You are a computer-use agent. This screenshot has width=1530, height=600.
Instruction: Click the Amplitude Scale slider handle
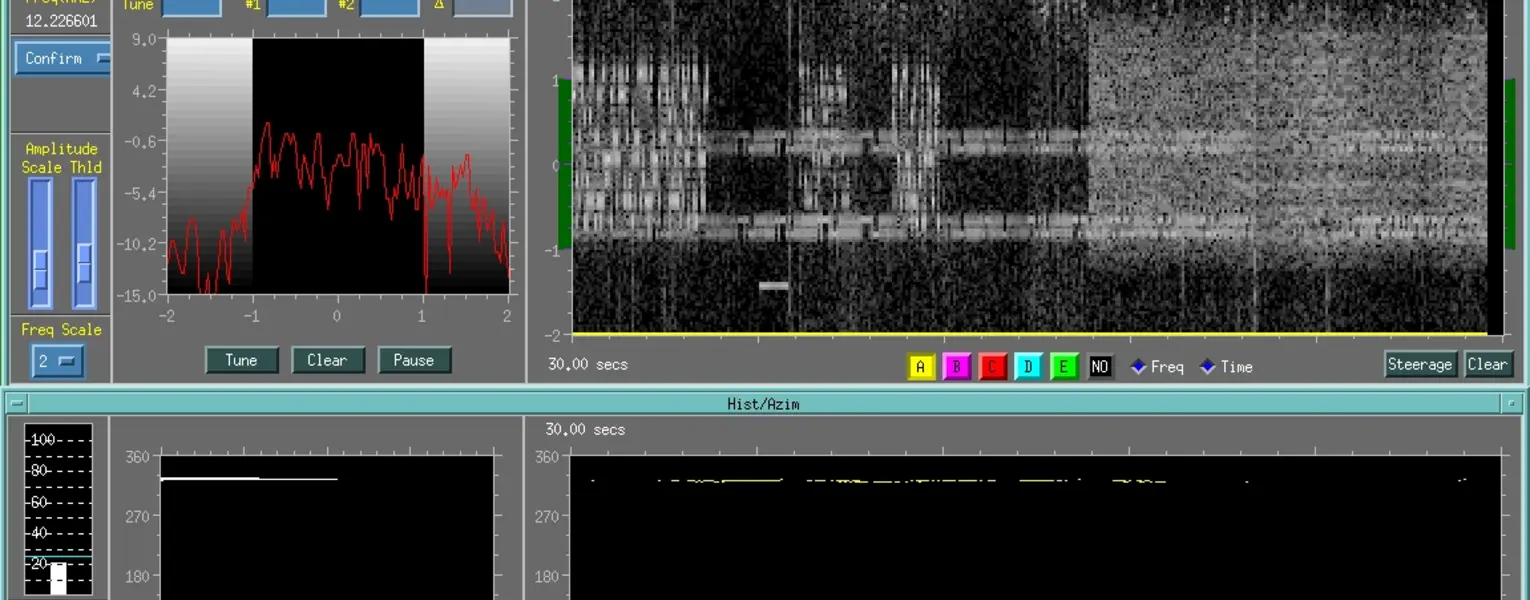pos(40,267)
